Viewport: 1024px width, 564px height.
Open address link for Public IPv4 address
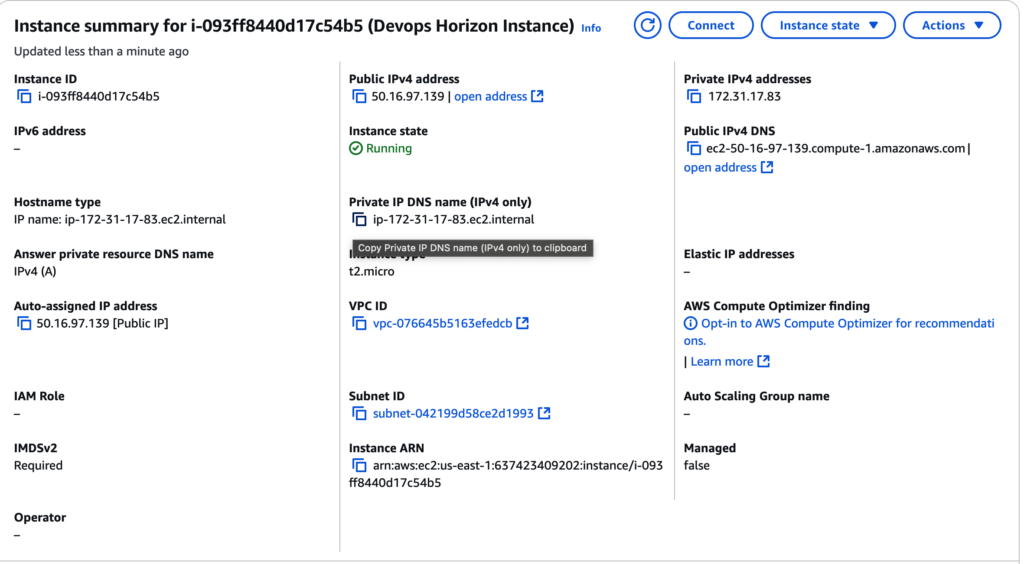(x=490, y=97)
